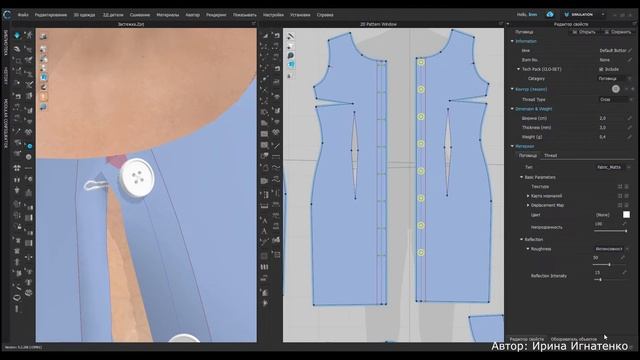The image size is (640, 360).
Task: Collapse the Материал section
Action: (x=512, y=146)
